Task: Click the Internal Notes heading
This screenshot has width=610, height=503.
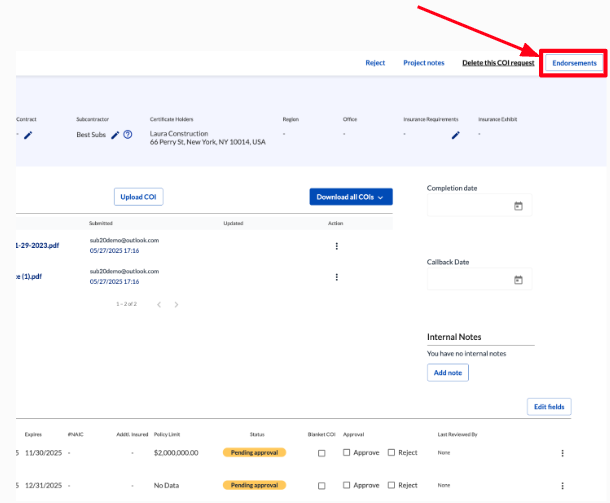Action: pos(454,337)
